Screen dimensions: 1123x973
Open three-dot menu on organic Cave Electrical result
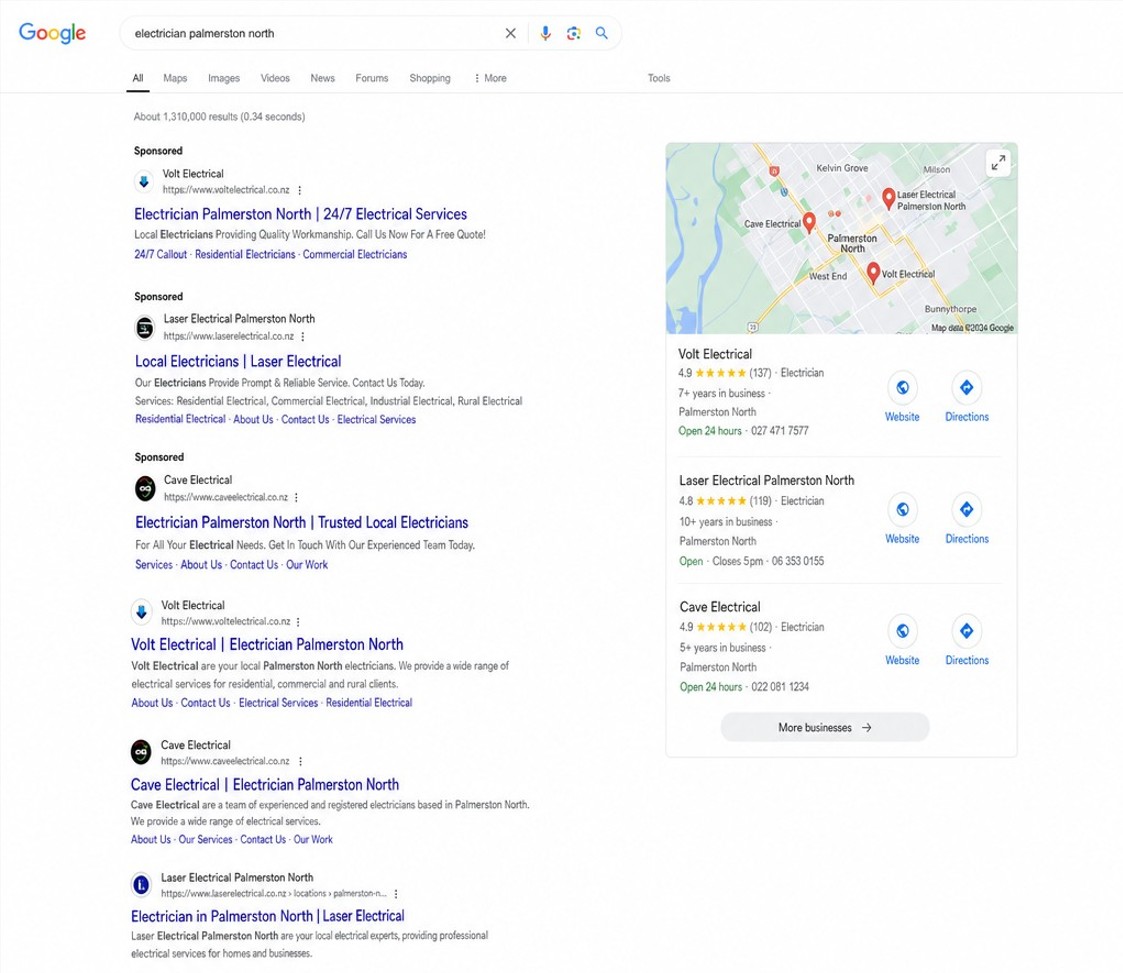[300, 762]
